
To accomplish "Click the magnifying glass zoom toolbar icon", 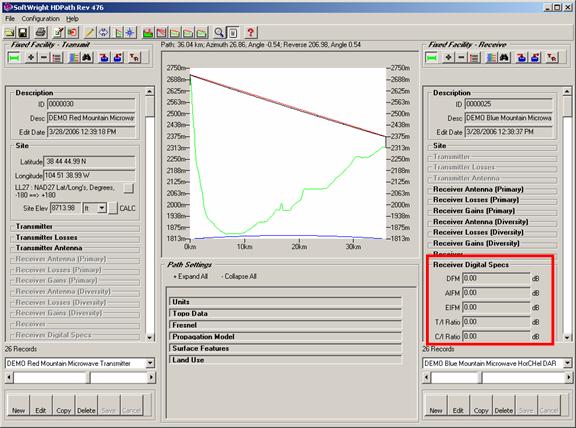I will pyautogui.click(x=219, y=33).
